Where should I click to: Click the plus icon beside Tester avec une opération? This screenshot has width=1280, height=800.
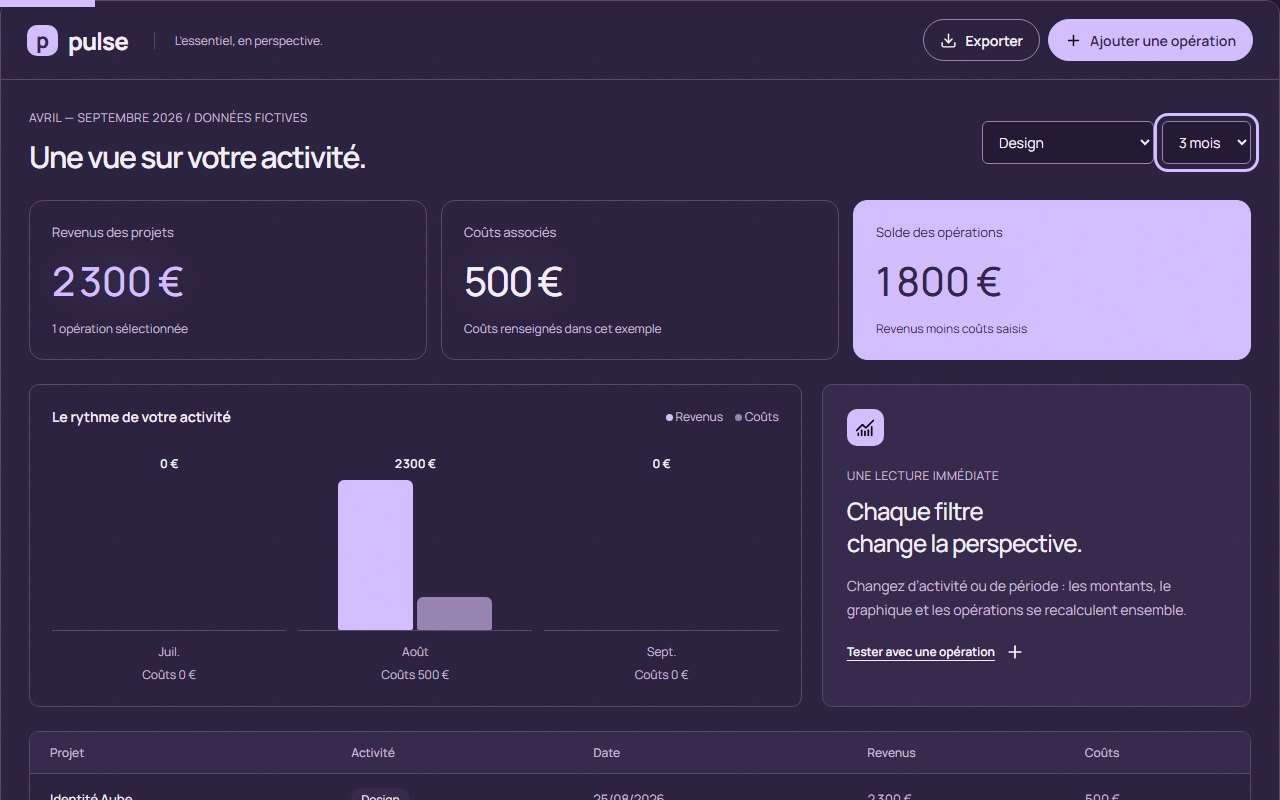pos(1015,652)
